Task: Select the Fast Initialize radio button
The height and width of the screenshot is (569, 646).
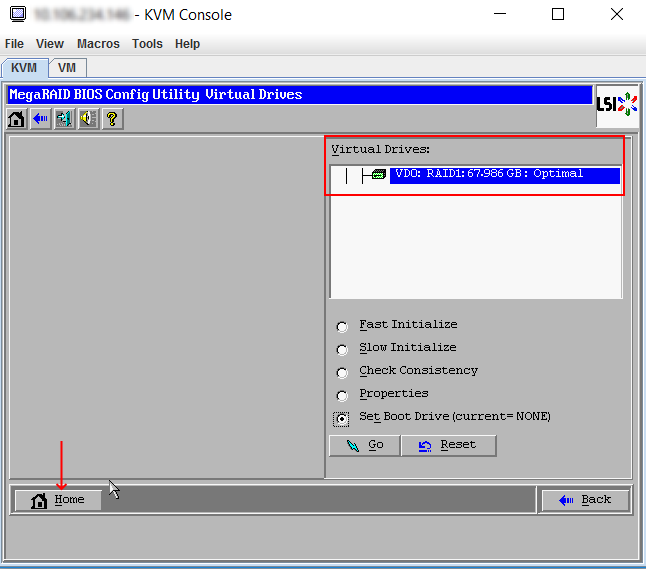Action: (342, 327)
